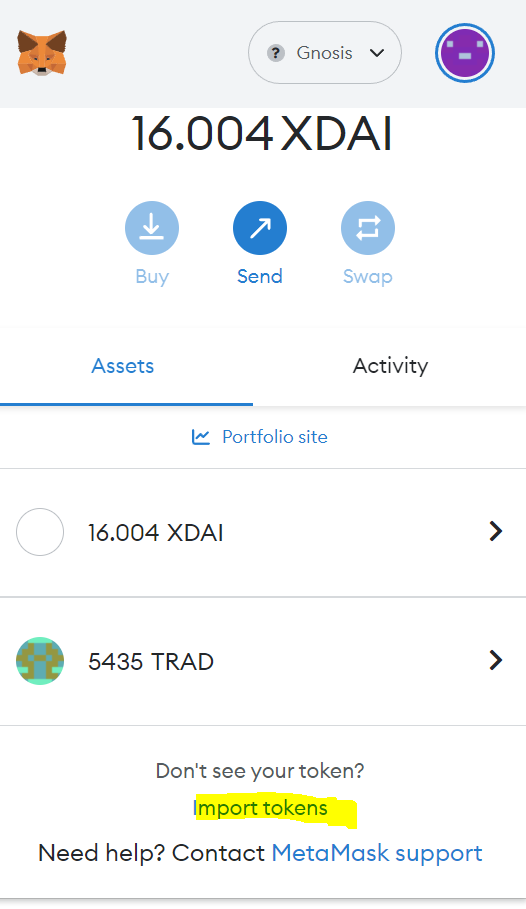Click the Send arrow icon
Viewport: 526px width, 909px height.
pos(260,228)
